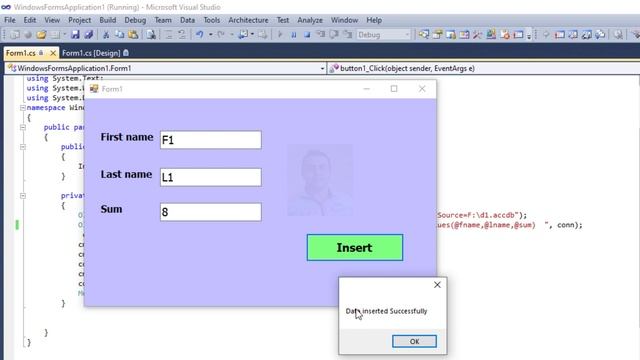Collapse the public partial class block

(x=23, y=127)
